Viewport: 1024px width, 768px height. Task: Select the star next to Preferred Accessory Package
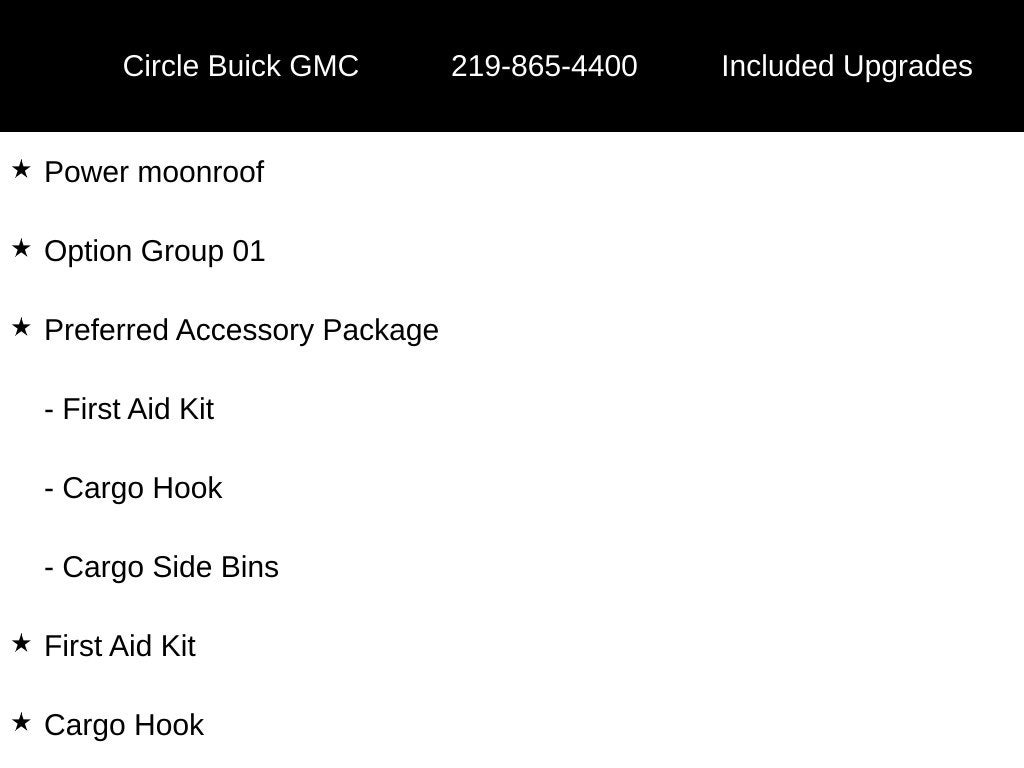[x=21, y=328]
